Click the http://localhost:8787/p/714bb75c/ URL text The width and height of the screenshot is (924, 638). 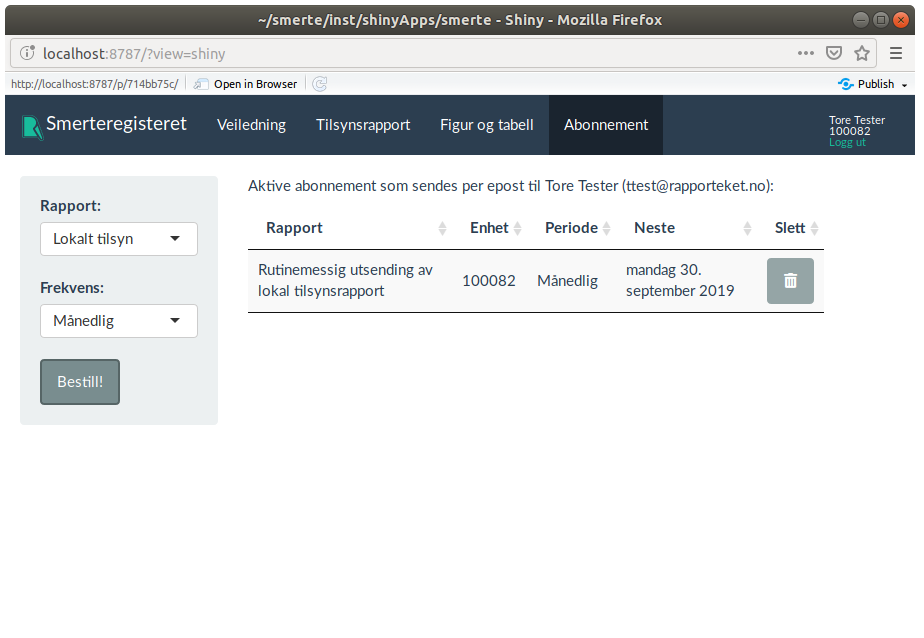[x=94, y=84]
